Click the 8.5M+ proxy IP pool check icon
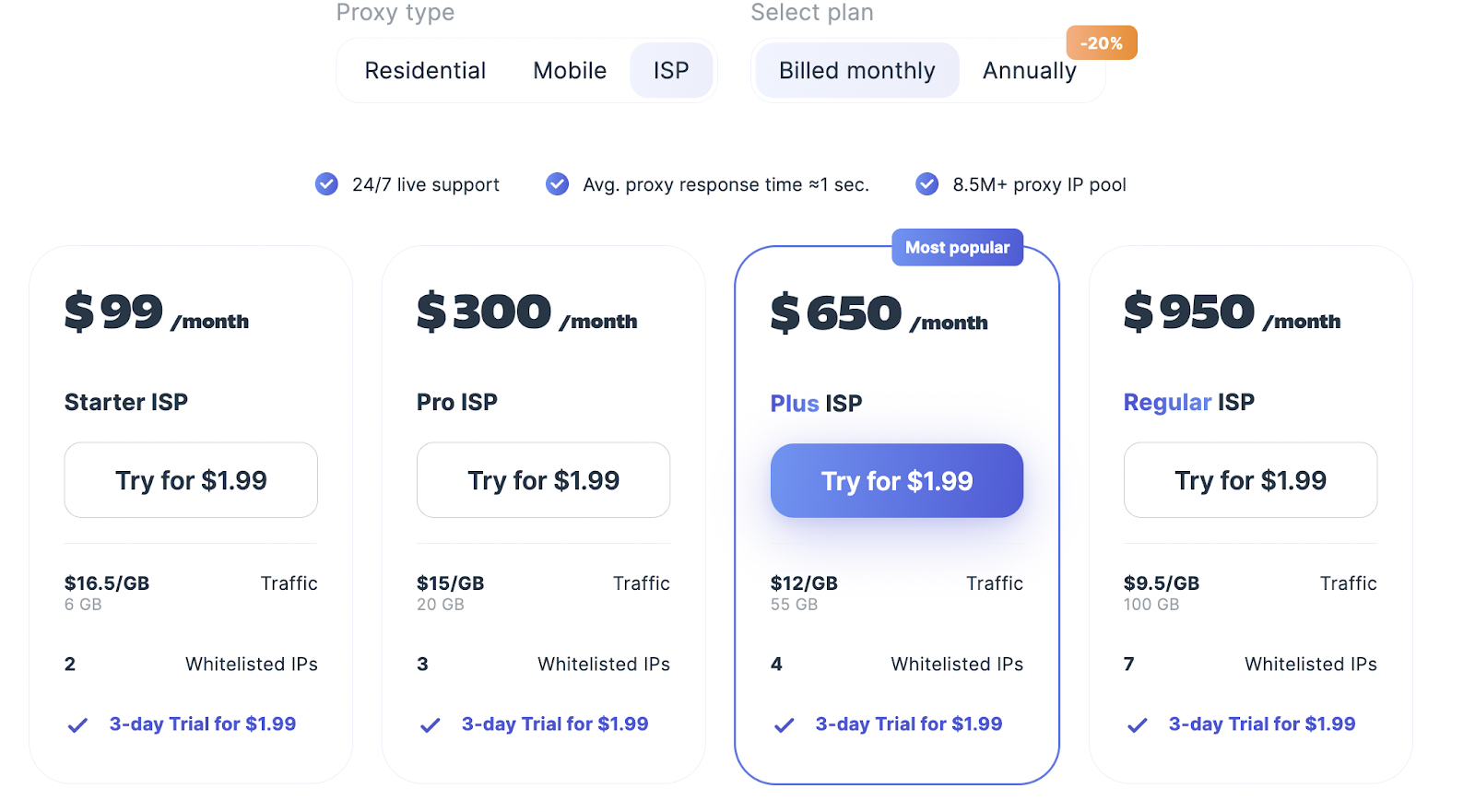Screen dimensions: 1475x812 pos(926,184)
